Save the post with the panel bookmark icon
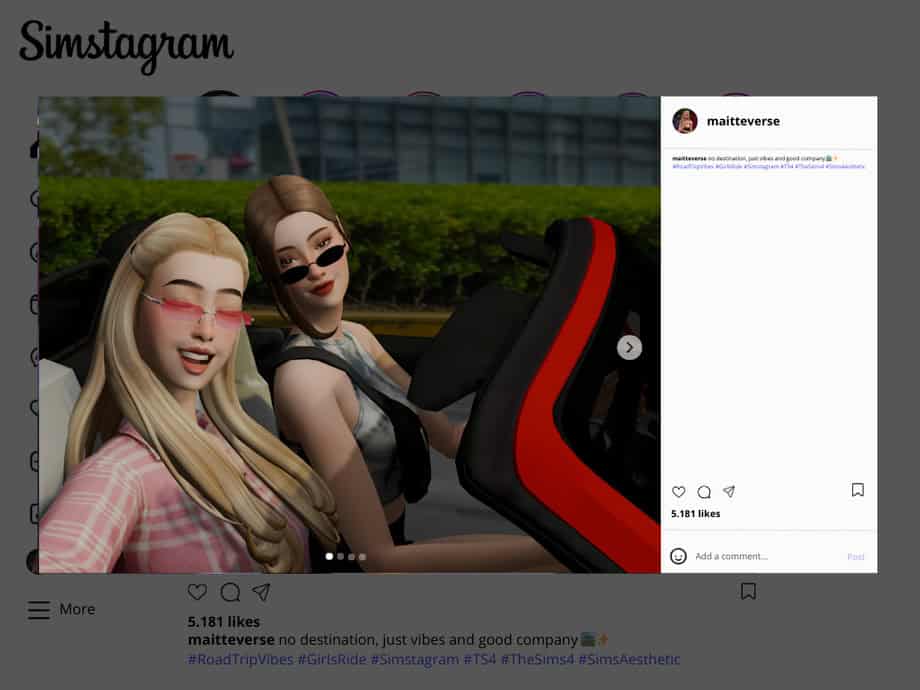This screenshot has height=690, width=920. coord(857,490)
